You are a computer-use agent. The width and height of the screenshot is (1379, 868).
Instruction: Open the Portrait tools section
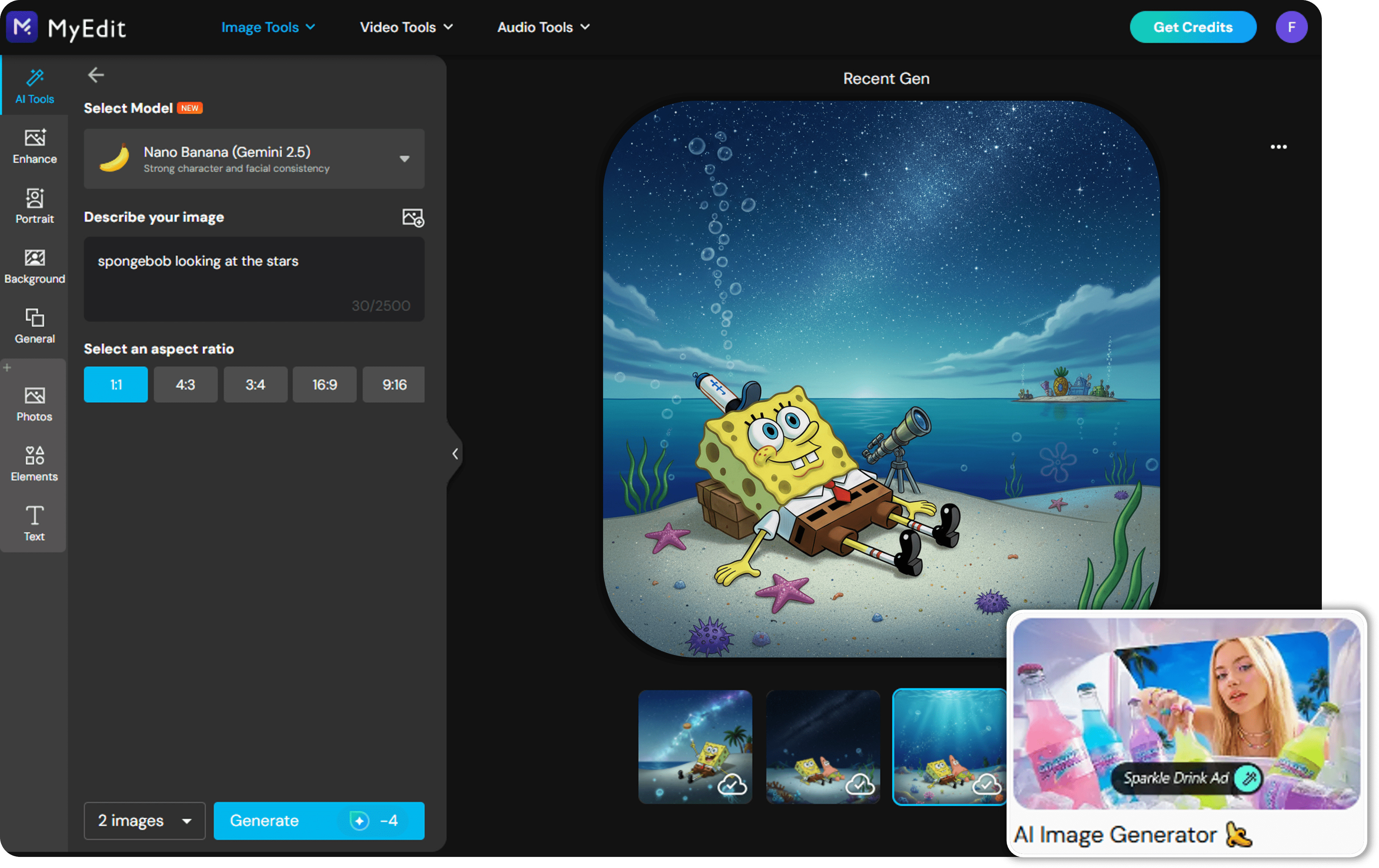point(34,207)
